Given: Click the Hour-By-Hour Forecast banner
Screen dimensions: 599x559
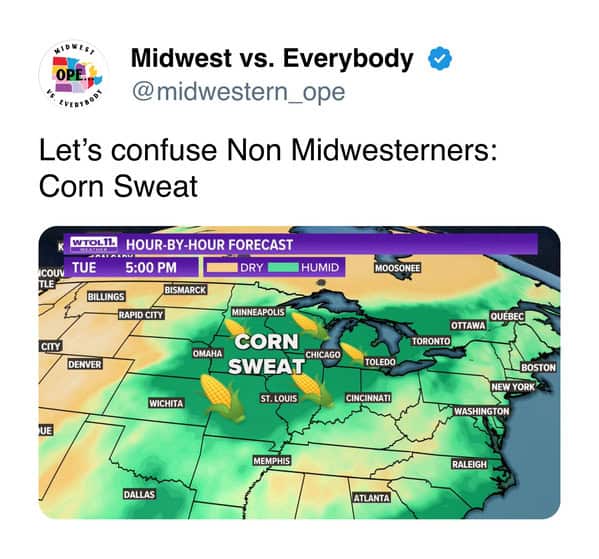Looking at the screenshot, I should click(x=301, y=244).
